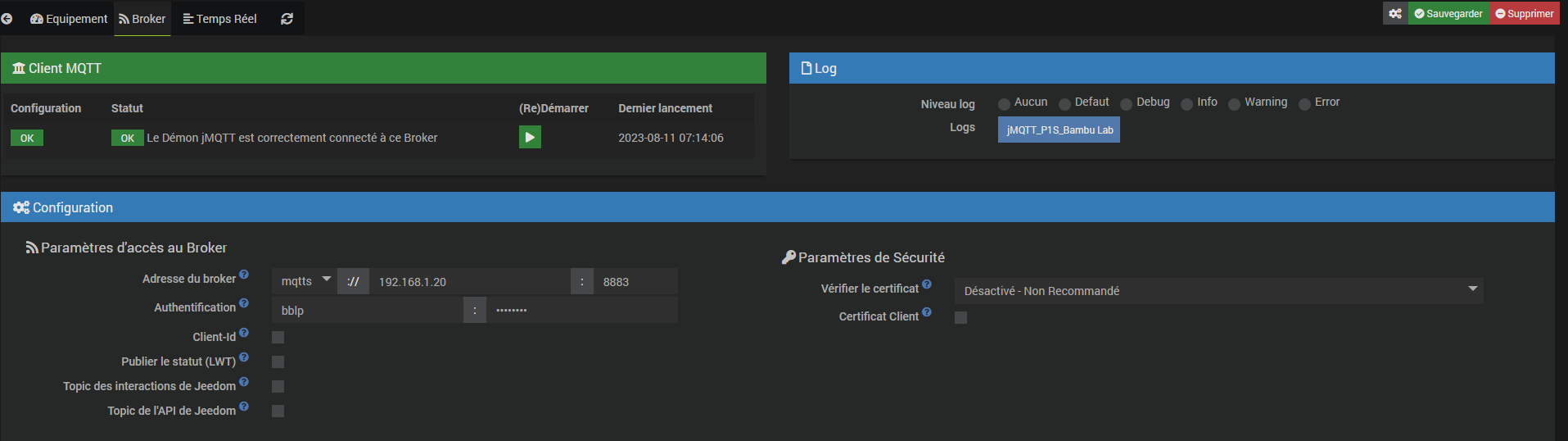Click help icon beside Certificat Client

coord(927,312)
